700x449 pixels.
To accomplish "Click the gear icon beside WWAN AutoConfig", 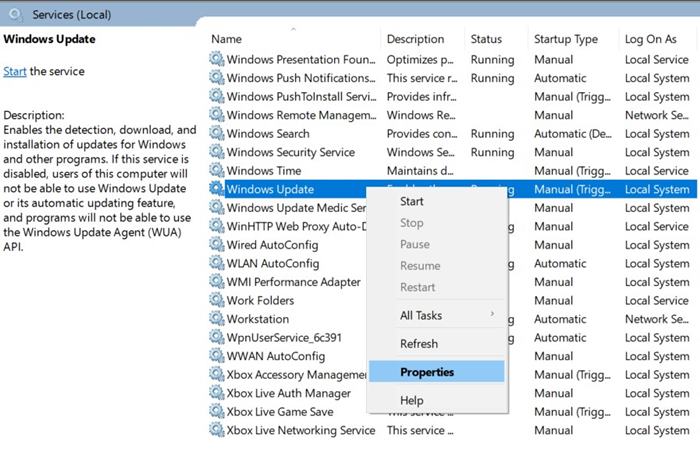I will pyautogui.click(x=217, y=356).
